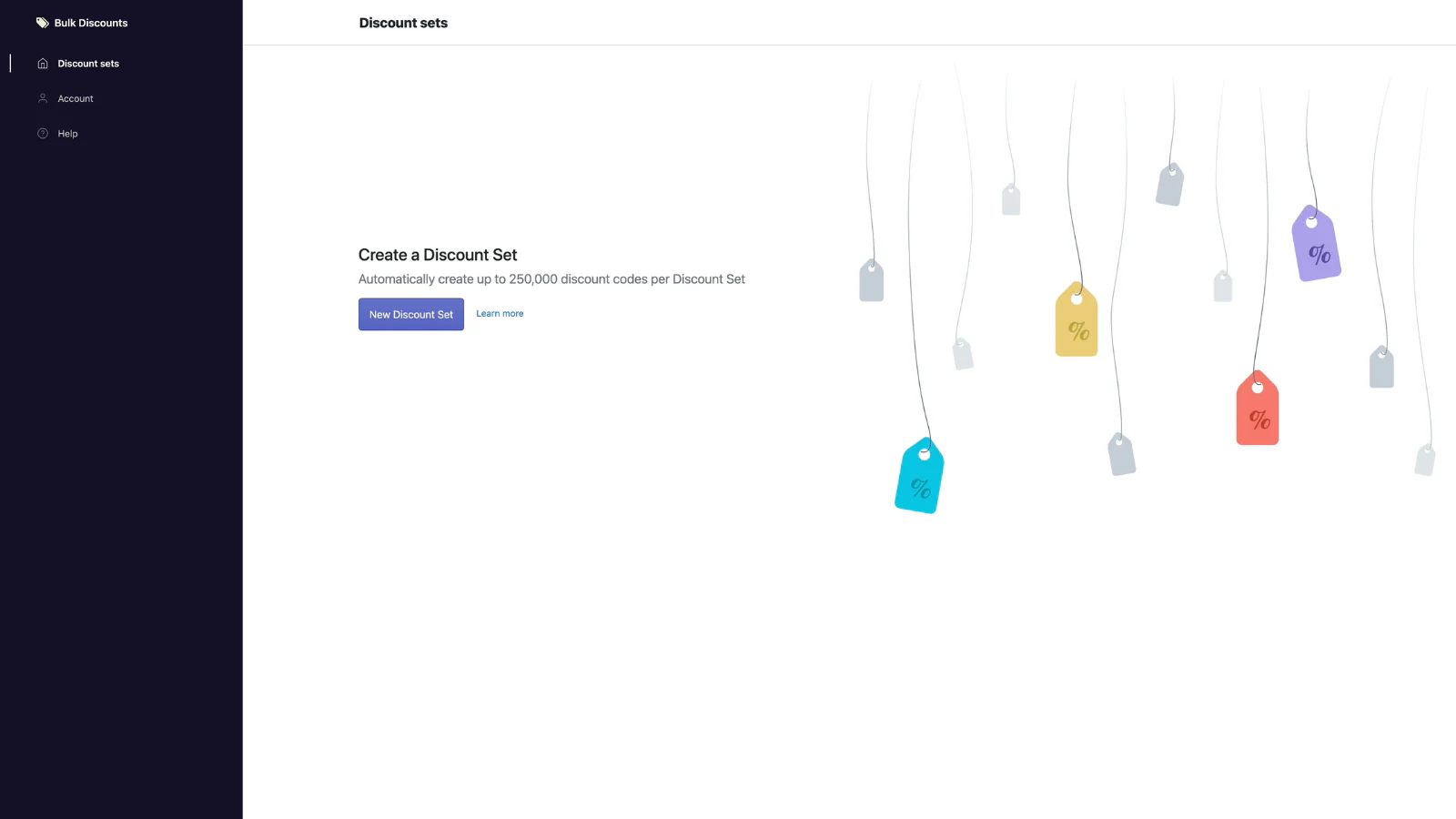Click the home icon beside Discount sets

tap(43, 64)
